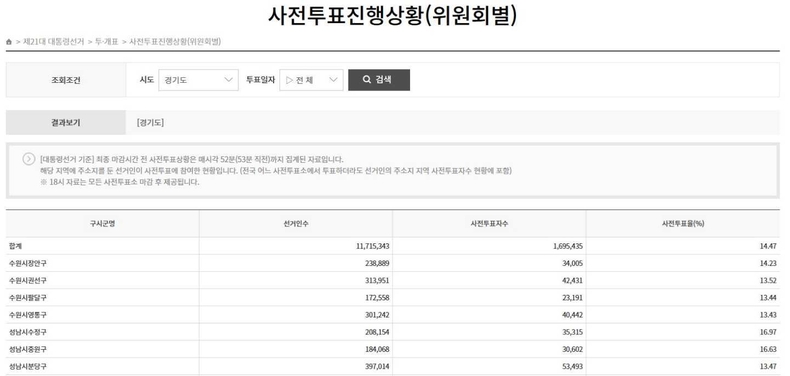The image size is (790, 376).
Task: Select the 성남시분당구 row
Action: (x=392, y=366)
